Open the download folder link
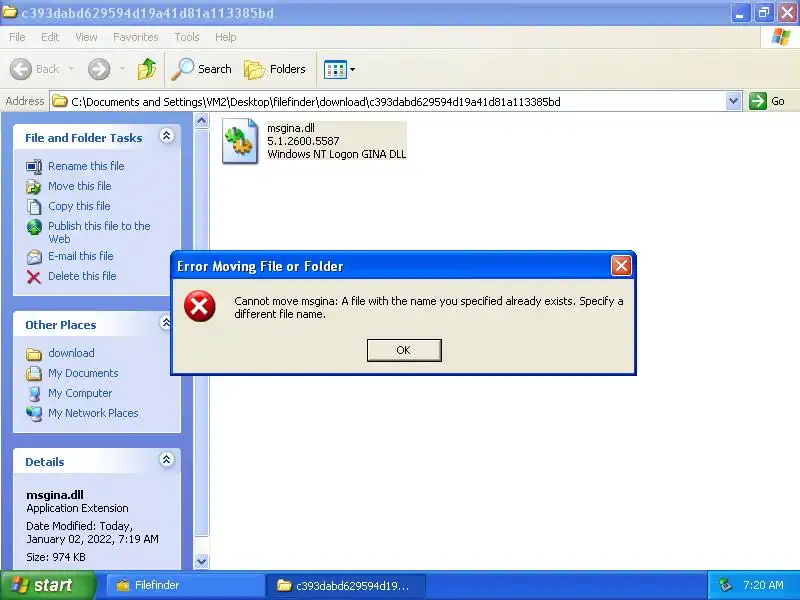This screenshot has width=800, height=600. click(x=71, y=353)
